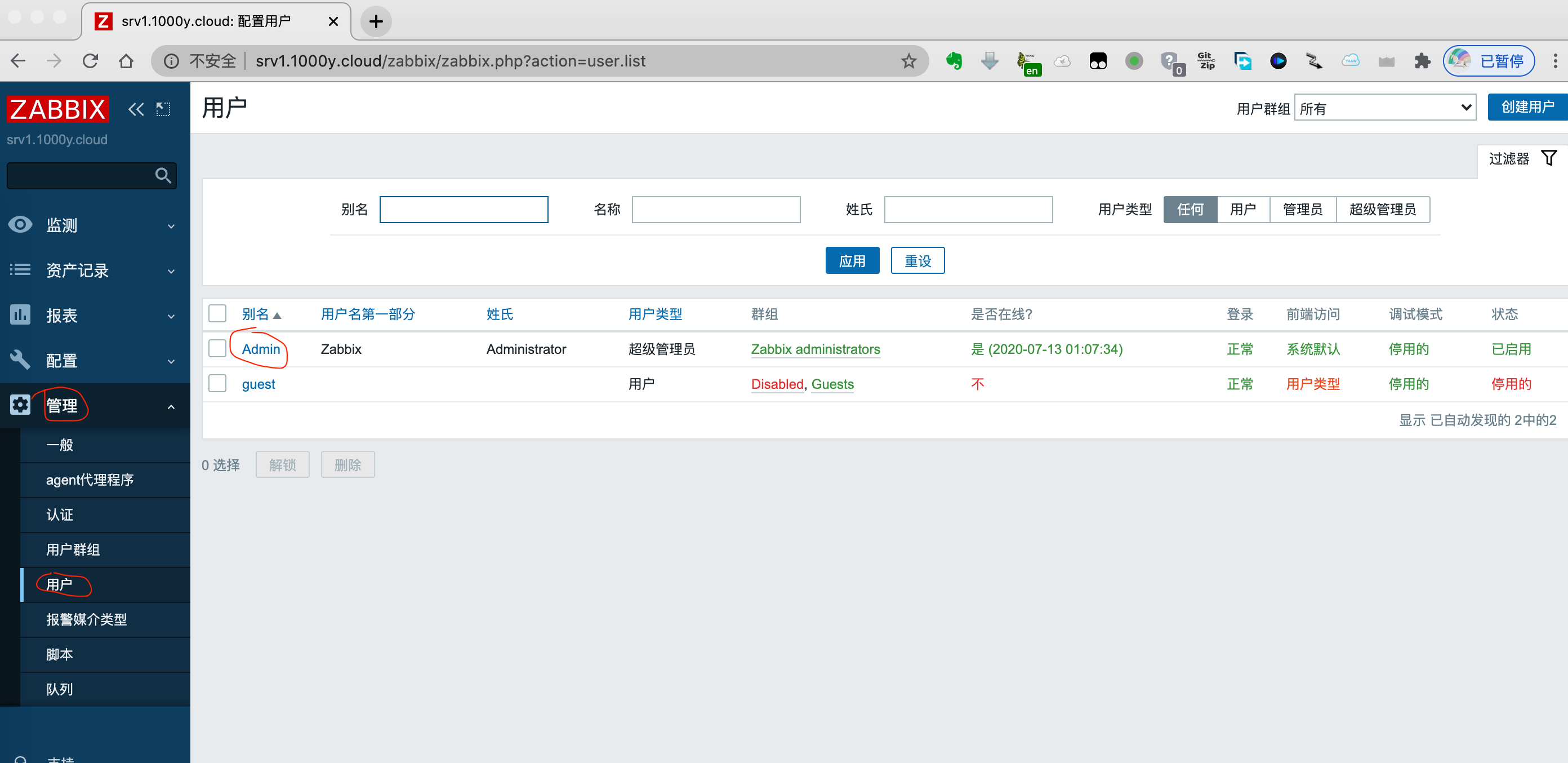Click the 创建用户 button
Image resolution: width=1568 pixels, height=763 pixels.
tap(1527, 107)
